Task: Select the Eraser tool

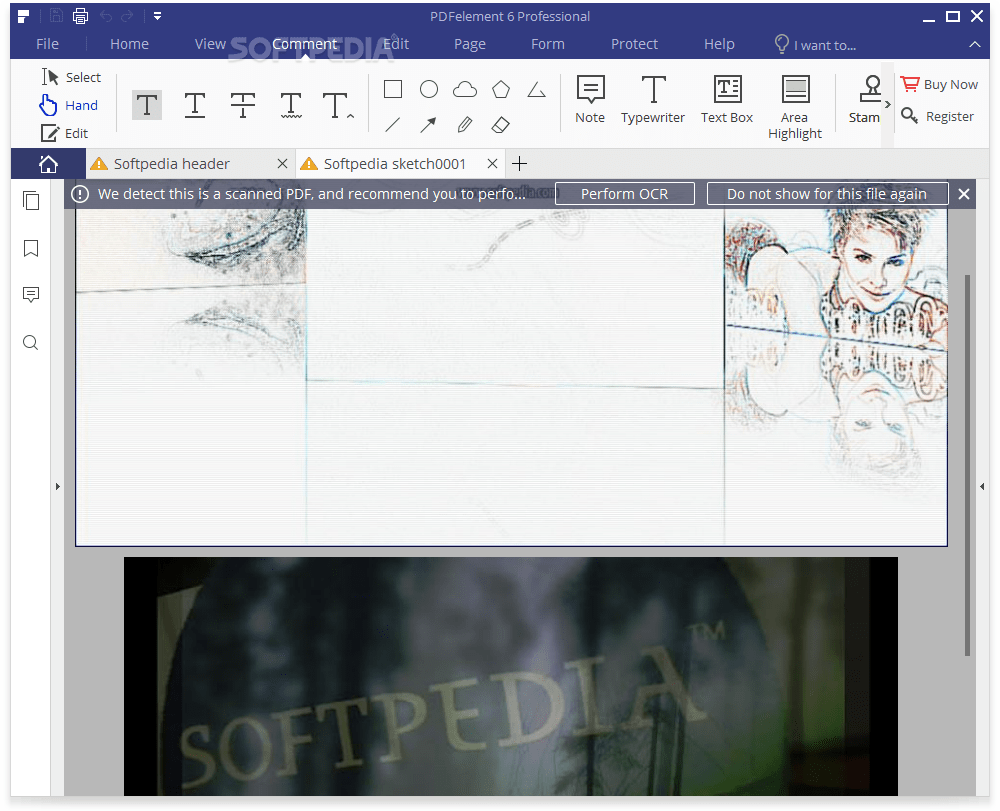Action: [501, 125]
